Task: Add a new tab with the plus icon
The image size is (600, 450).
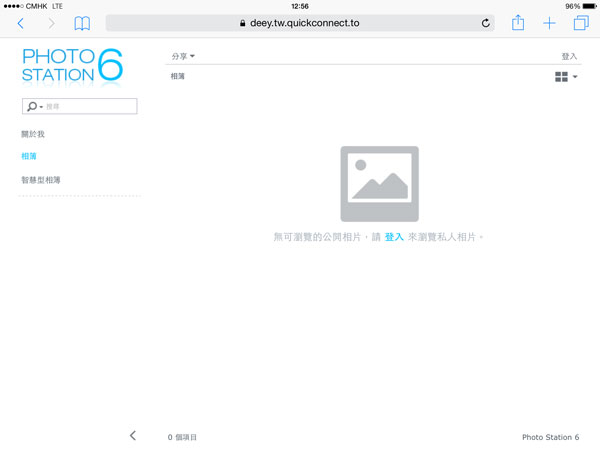Action: (x=549, y=23)
